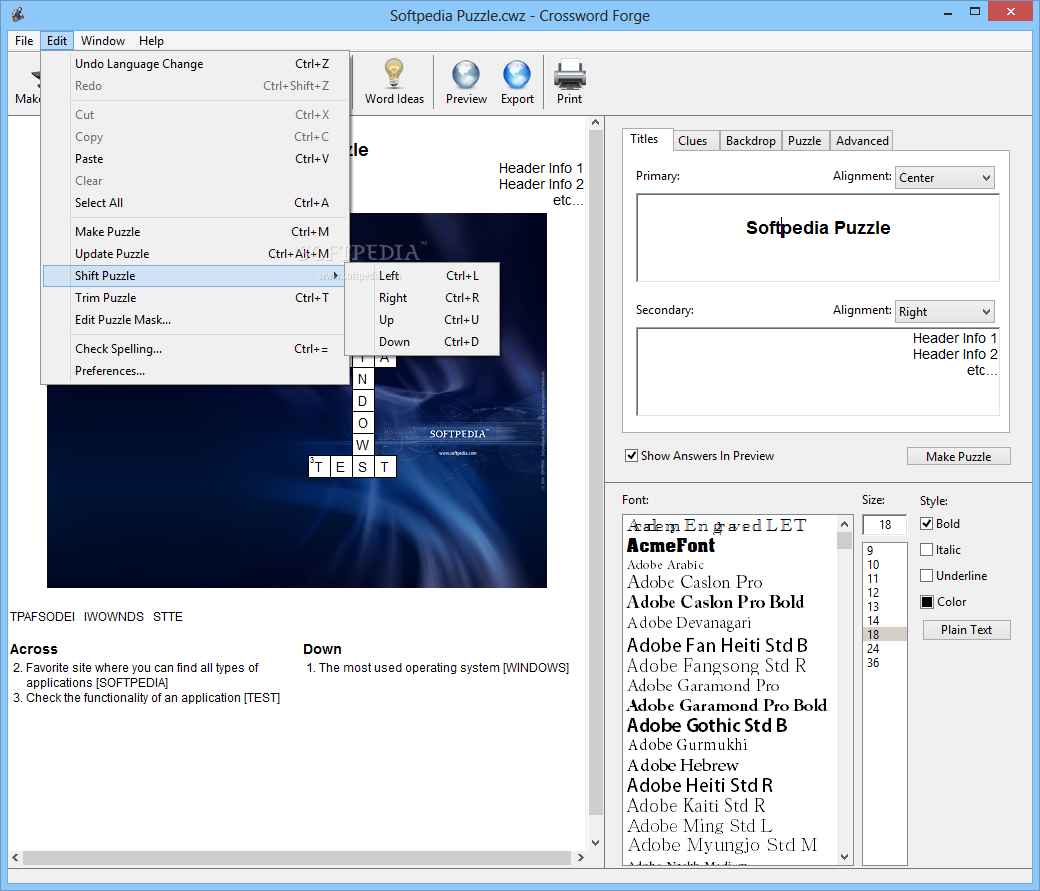Viewport: 1040px width, 891px height.
Task: Close the open Edit menu
Action: (56, 40)
